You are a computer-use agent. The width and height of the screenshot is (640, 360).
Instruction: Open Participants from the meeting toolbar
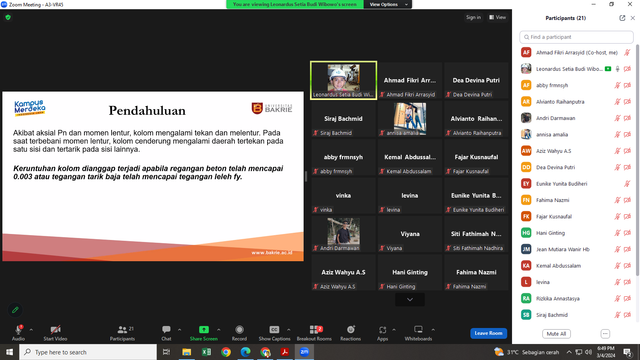(x=122, y=333)
